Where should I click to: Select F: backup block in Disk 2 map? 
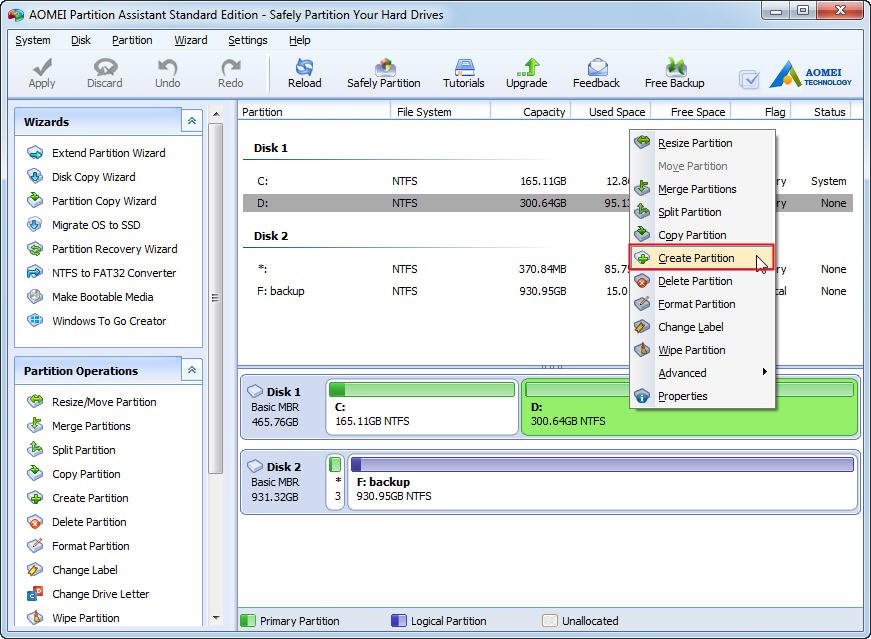coord(603,482)
